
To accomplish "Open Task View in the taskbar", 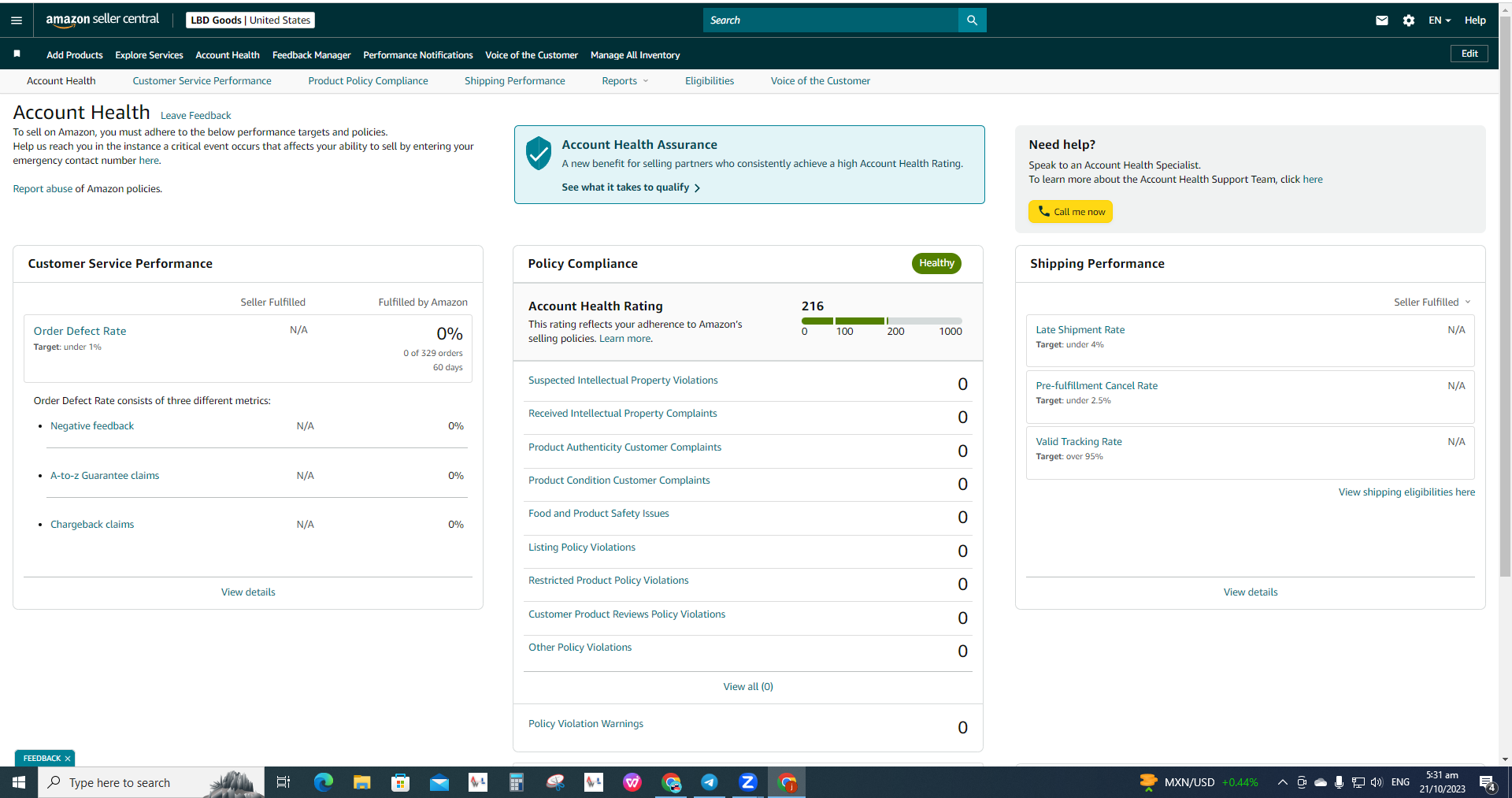I will pyautogui.click(x=283, y=782).
